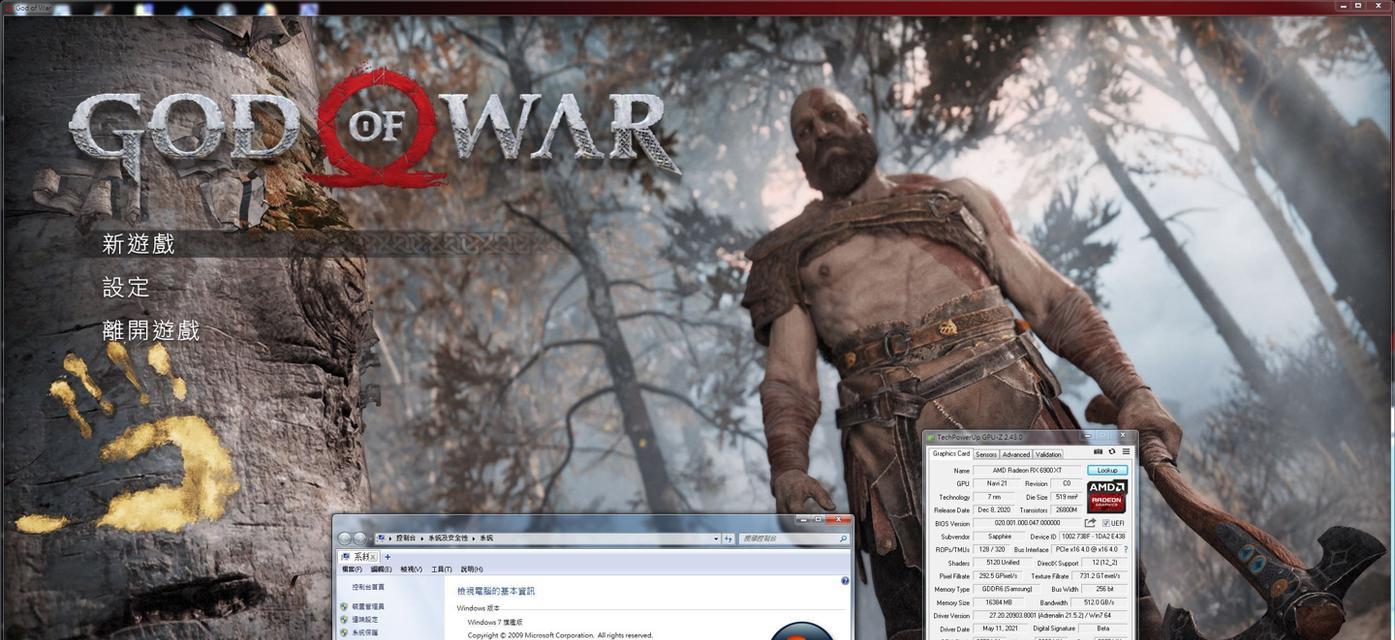The image size is (1395, 640).
Task: Open the Sensors tab in GPU-Z
Action: click(x=986, y=455)
